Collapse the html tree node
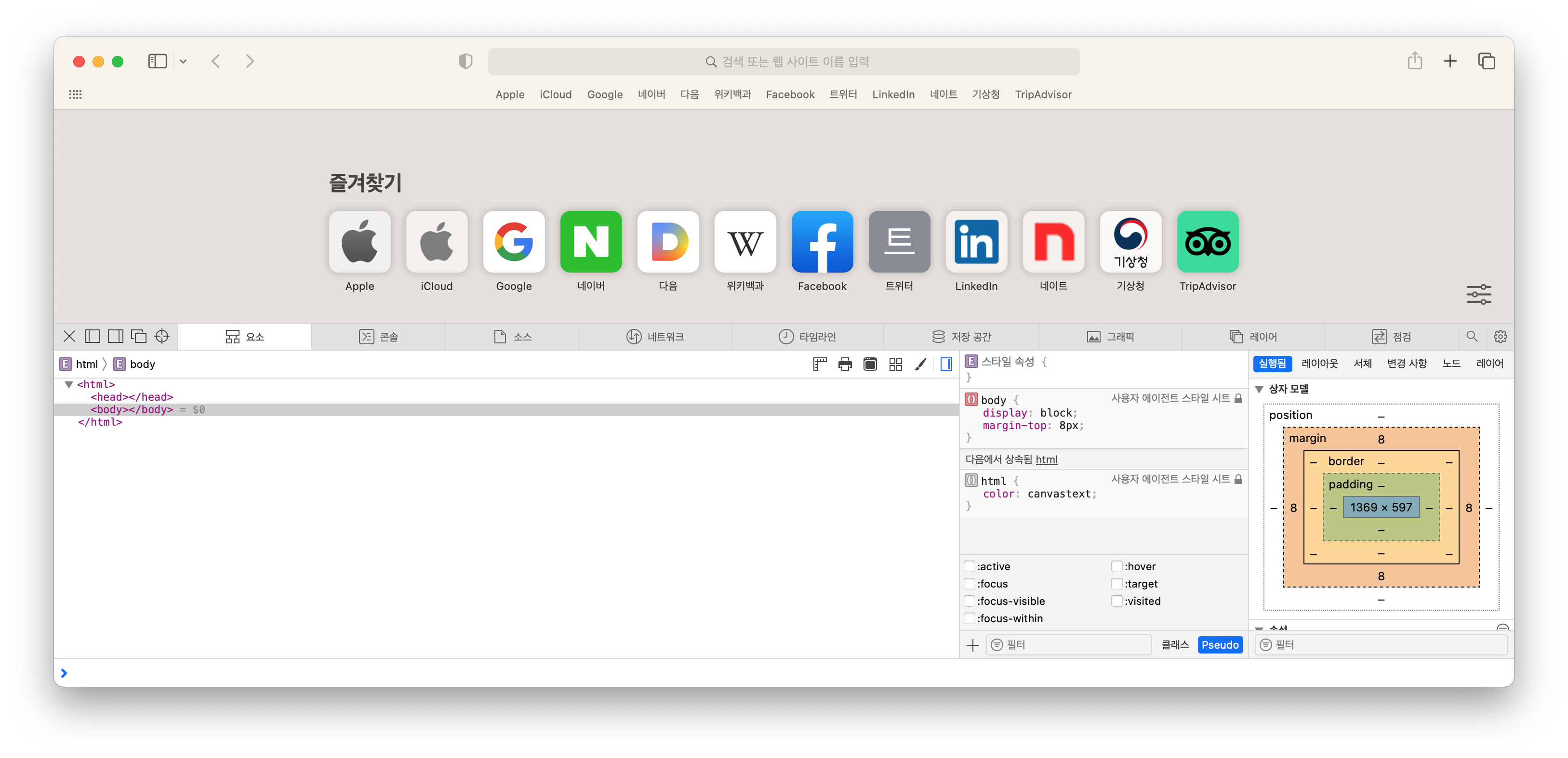1568x758 pixels. pos(69,384)
